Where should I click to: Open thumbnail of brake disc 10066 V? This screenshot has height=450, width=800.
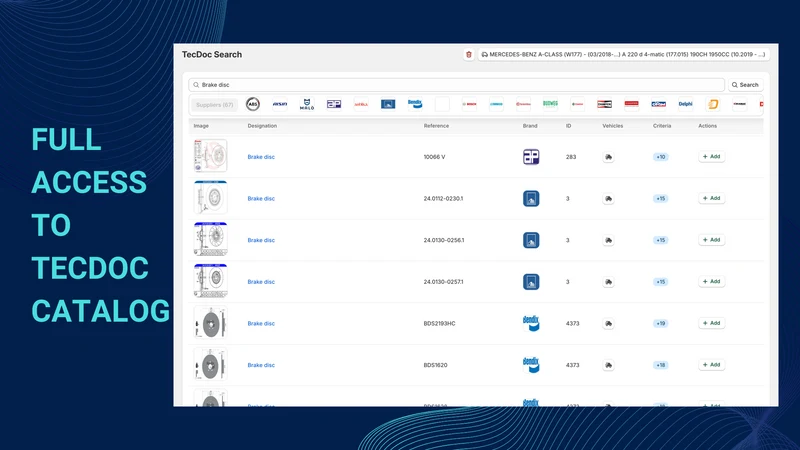pyautogui.click(x=210, y=156)
